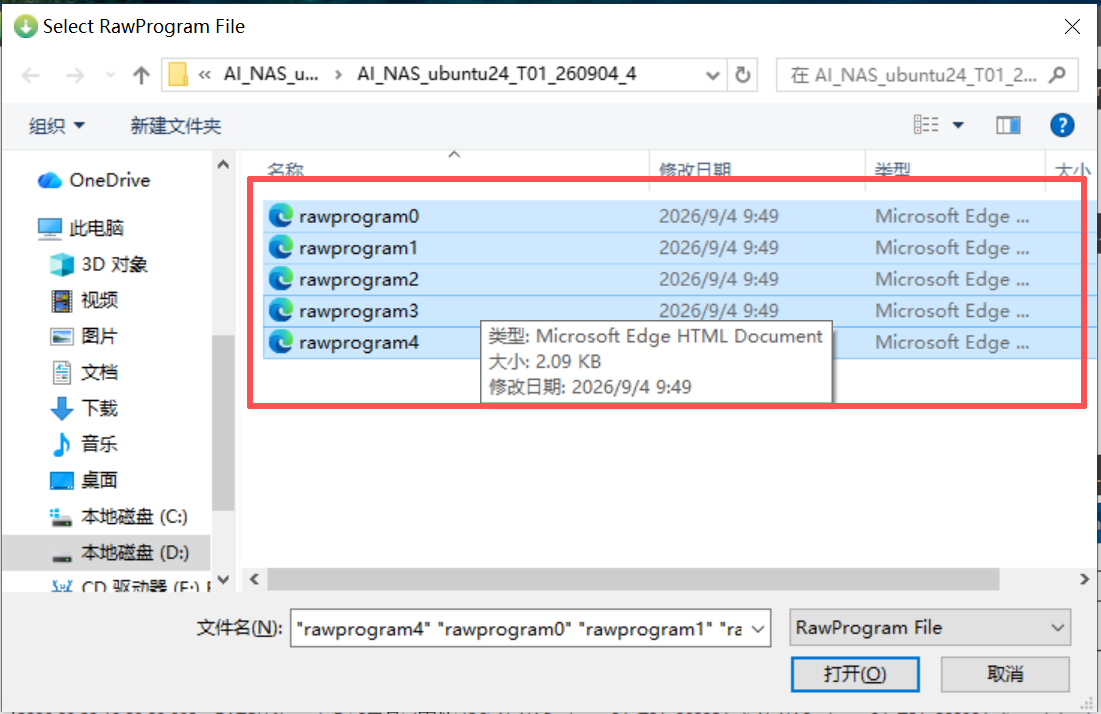Open the 组织 menu

[x=56, y=126]
